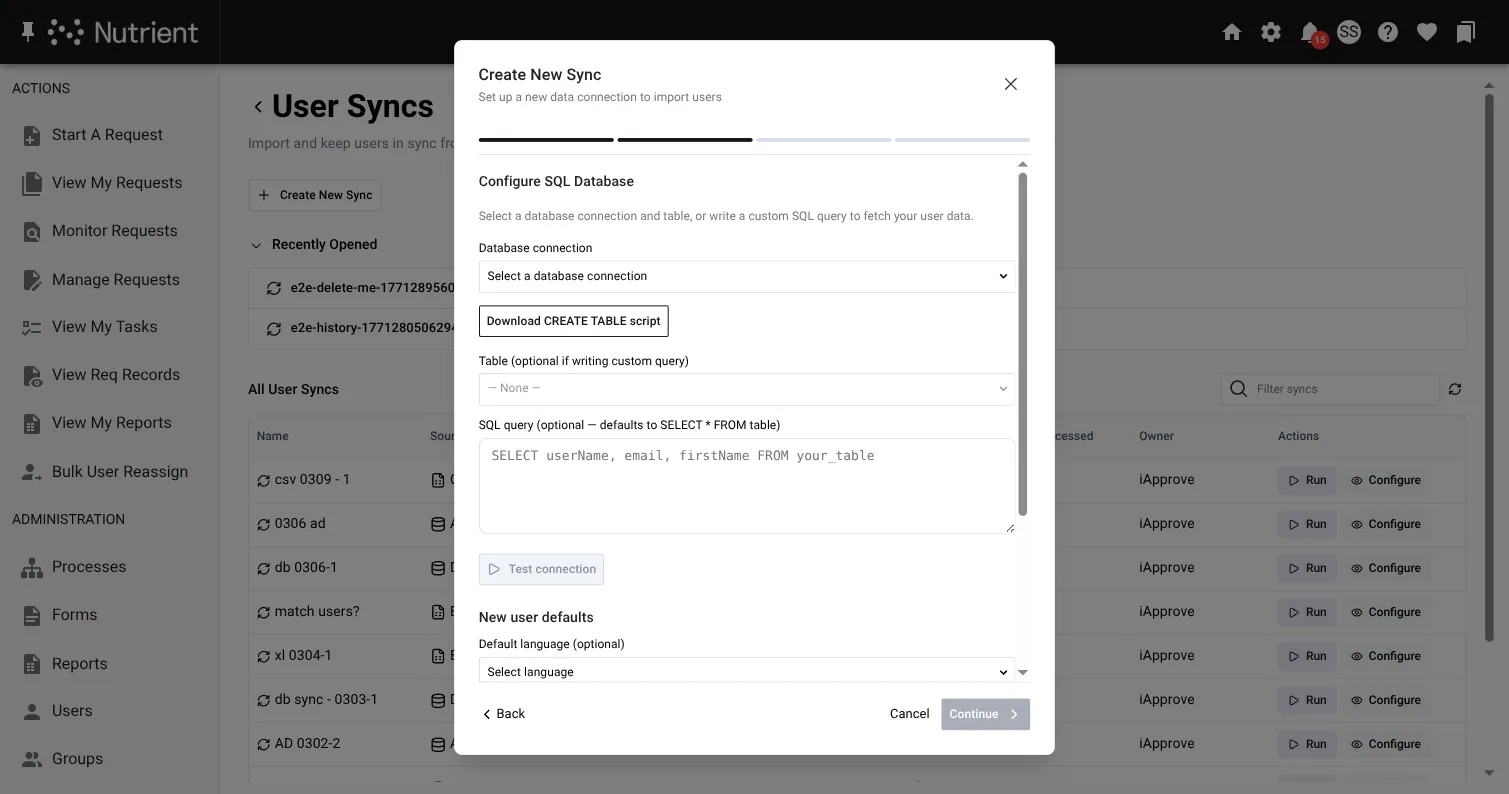Open the SS user avatar

(1349, 32)
